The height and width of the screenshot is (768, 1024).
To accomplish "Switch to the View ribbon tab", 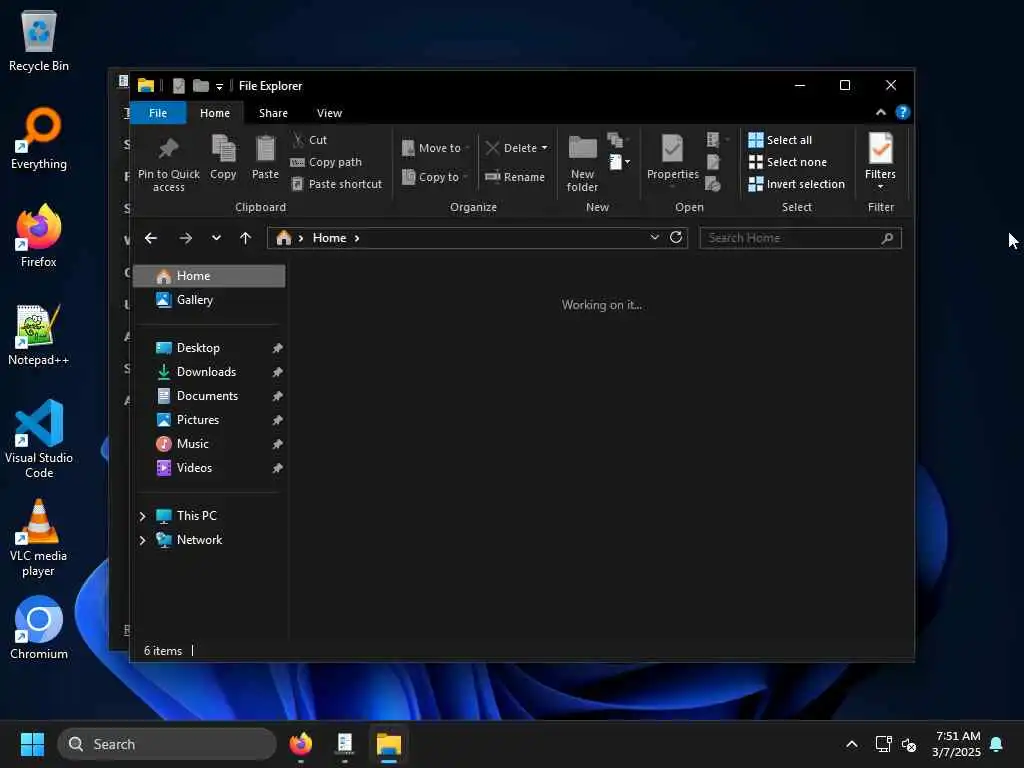I will (329, 113).
